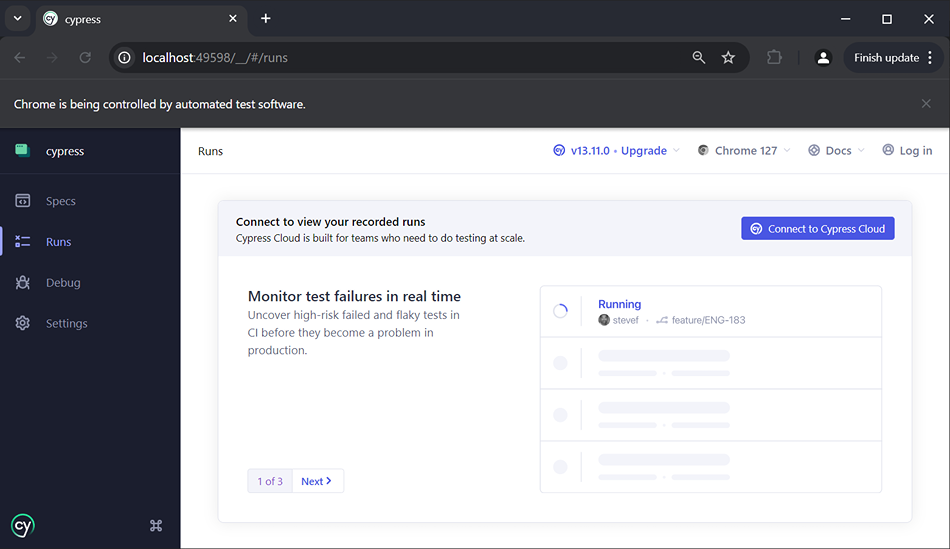950x549 pixels.
Task: Open the tab search chevron
Action: [x=17, y=19]
